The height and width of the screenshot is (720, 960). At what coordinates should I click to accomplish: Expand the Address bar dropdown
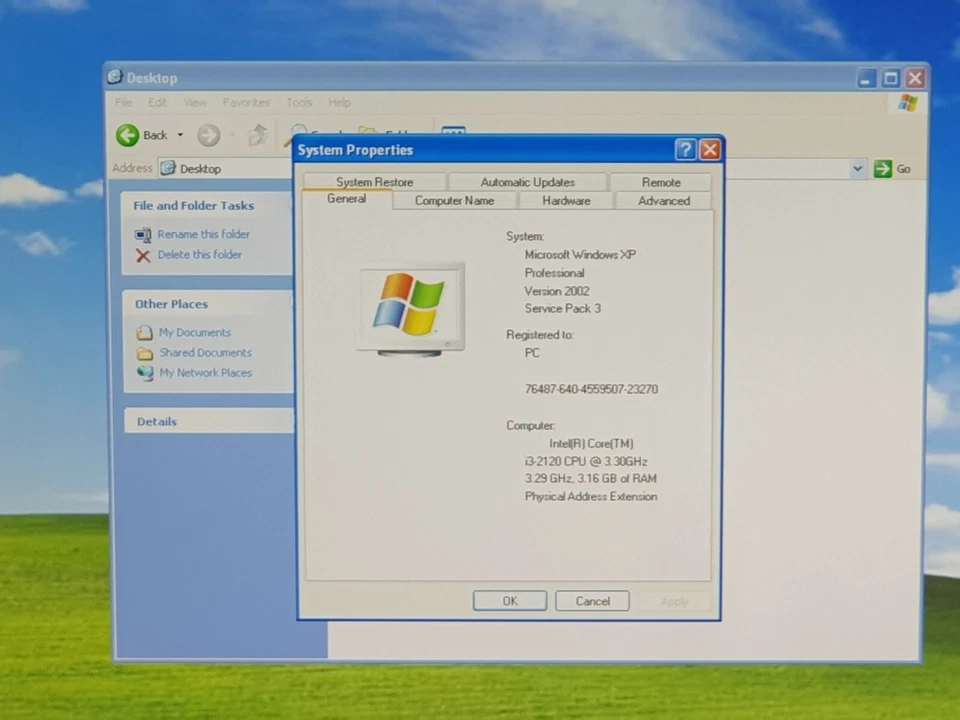858,169
